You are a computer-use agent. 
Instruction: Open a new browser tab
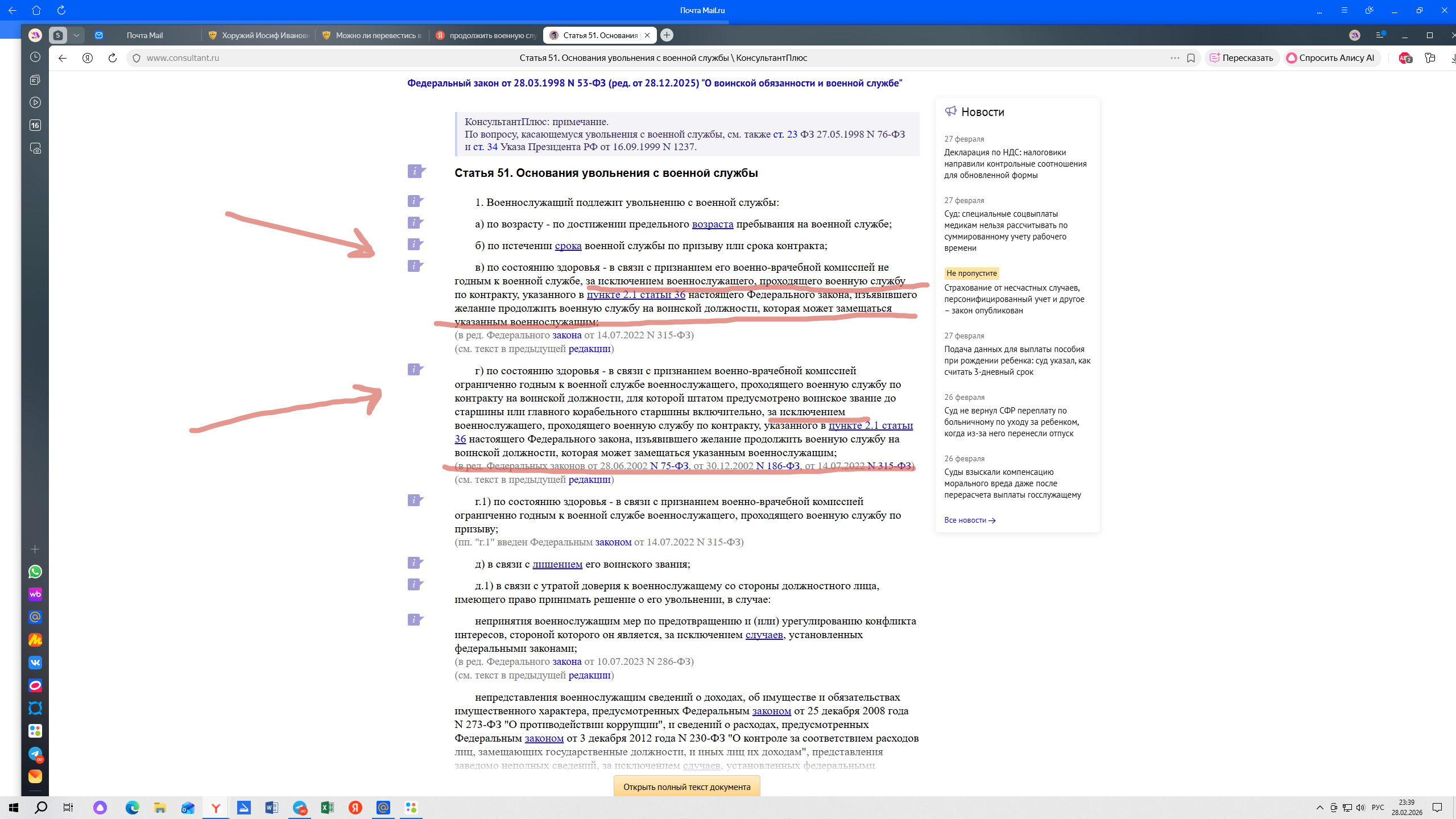coord(667,35)
